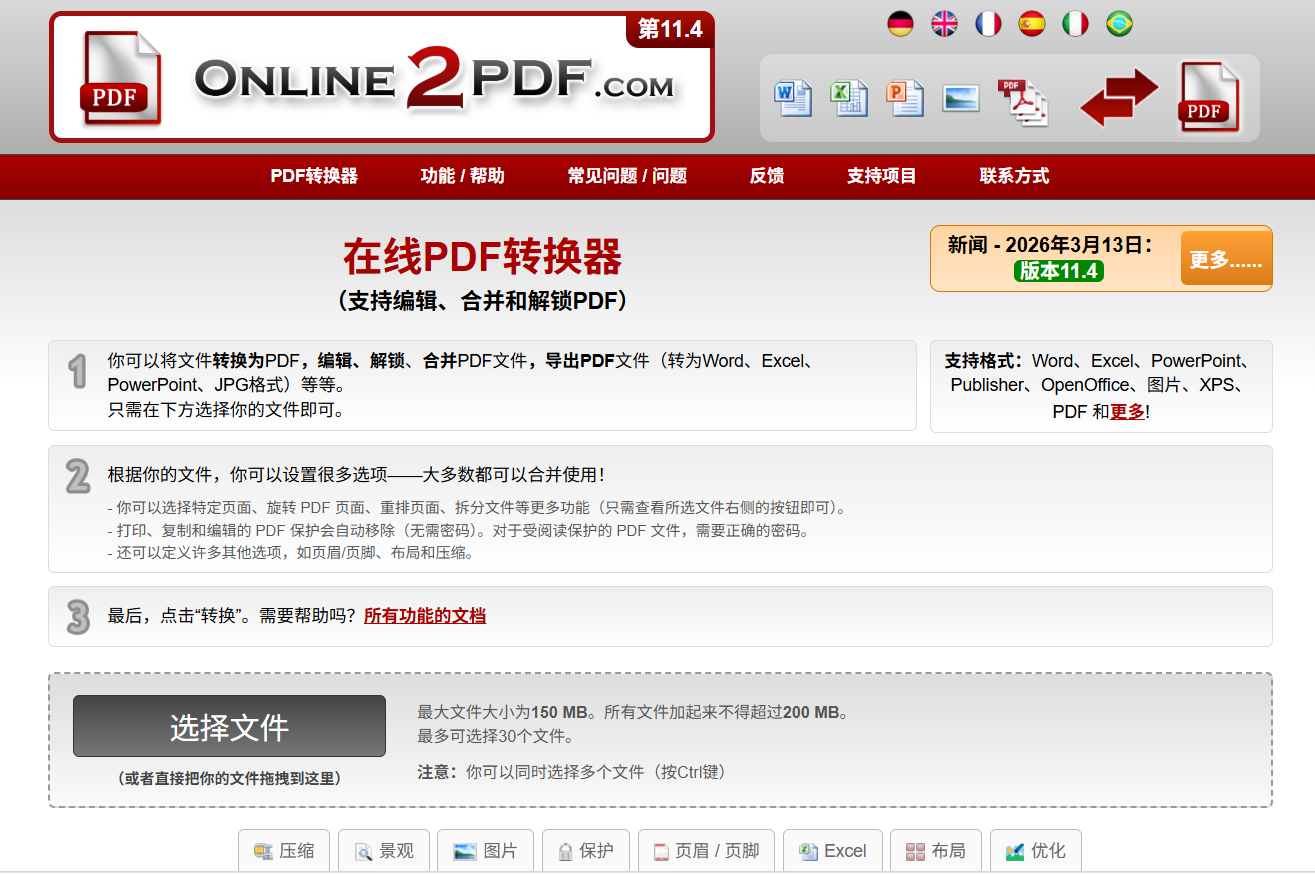Screen dimensions: 1315x875
Task: Open the 更多 supported formats link
Action: point(1128,411)
